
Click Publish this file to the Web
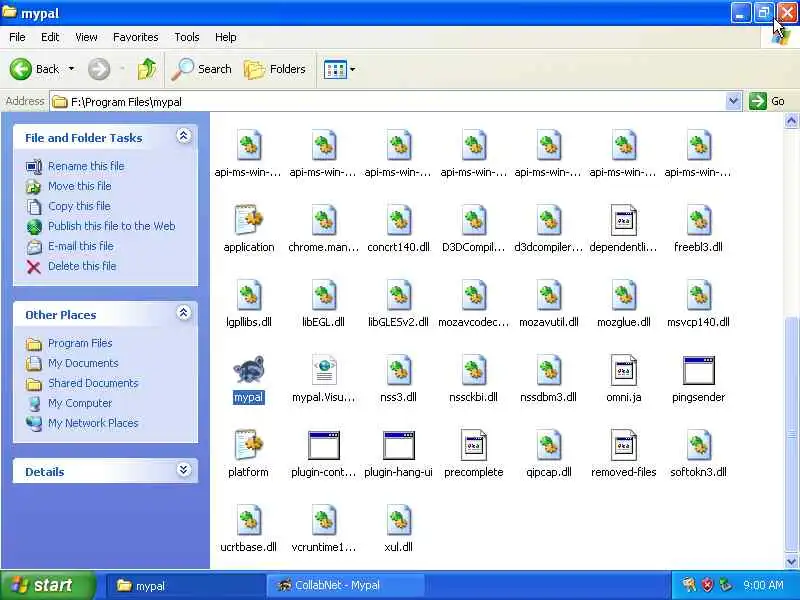[x=112, y=226]
